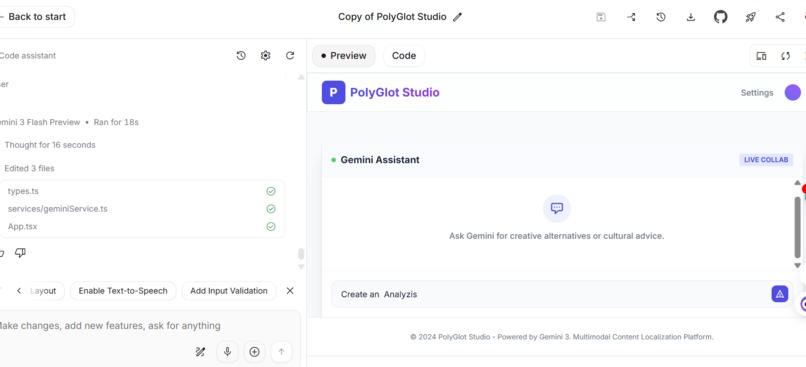806x367 pixels.
Task: Open types.ts file row
Action: [x=141, y=191]
